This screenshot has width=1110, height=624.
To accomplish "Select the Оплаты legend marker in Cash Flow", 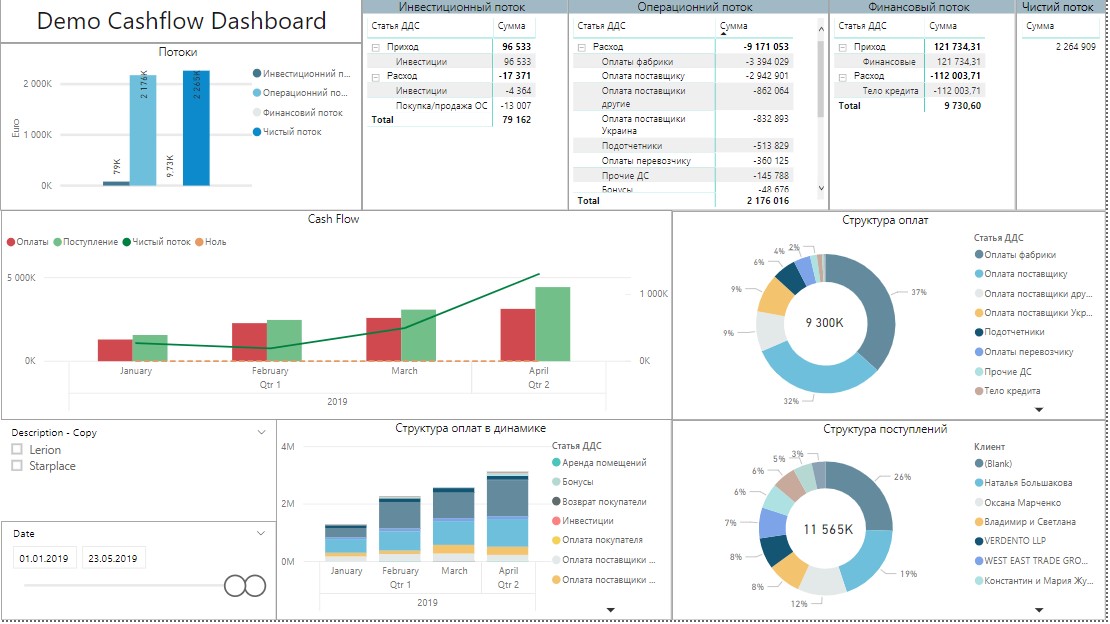I will click(x=11, y=242).
